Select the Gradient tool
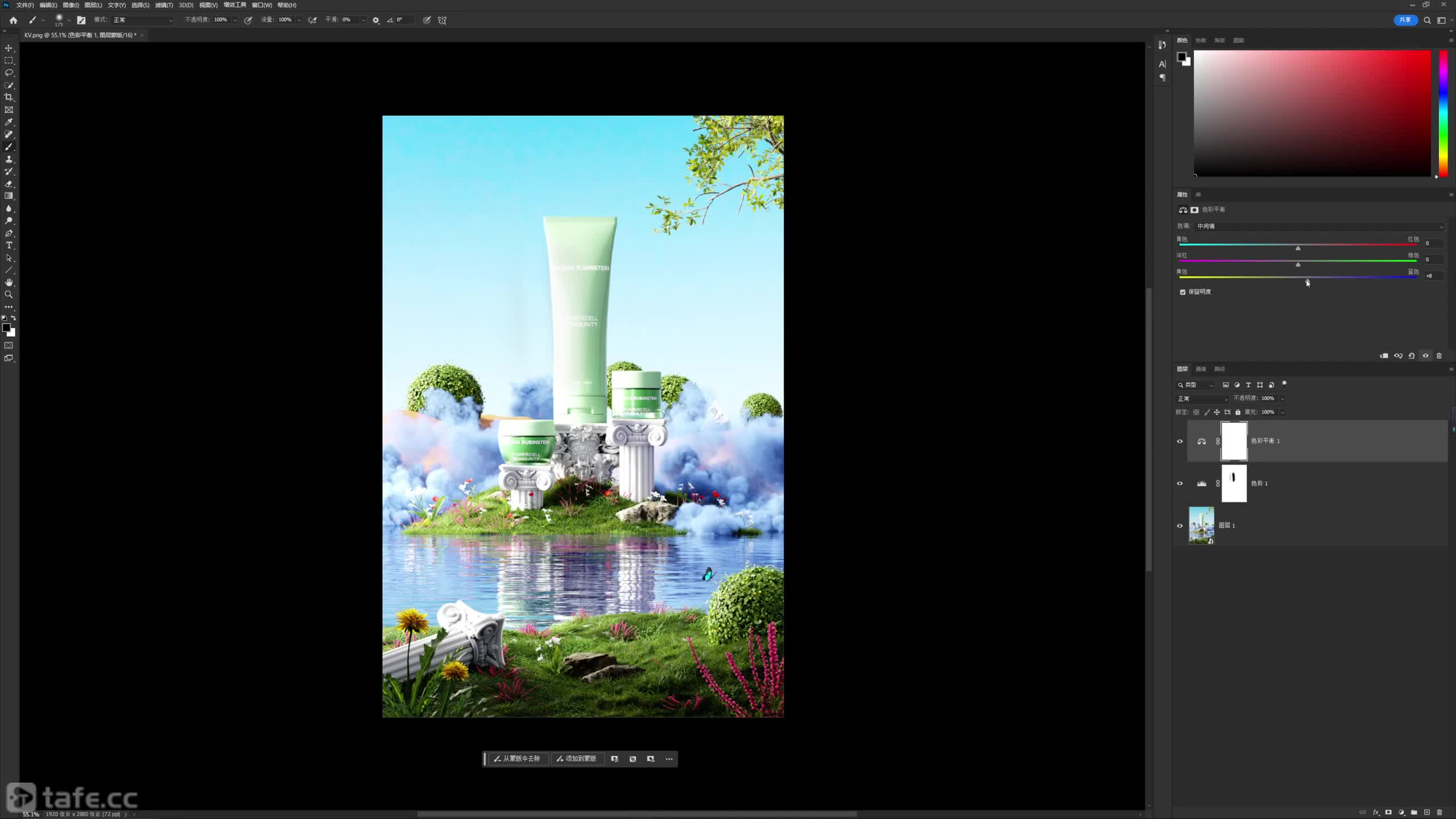Screen dimensions: 1456x819 coord(9,196)
